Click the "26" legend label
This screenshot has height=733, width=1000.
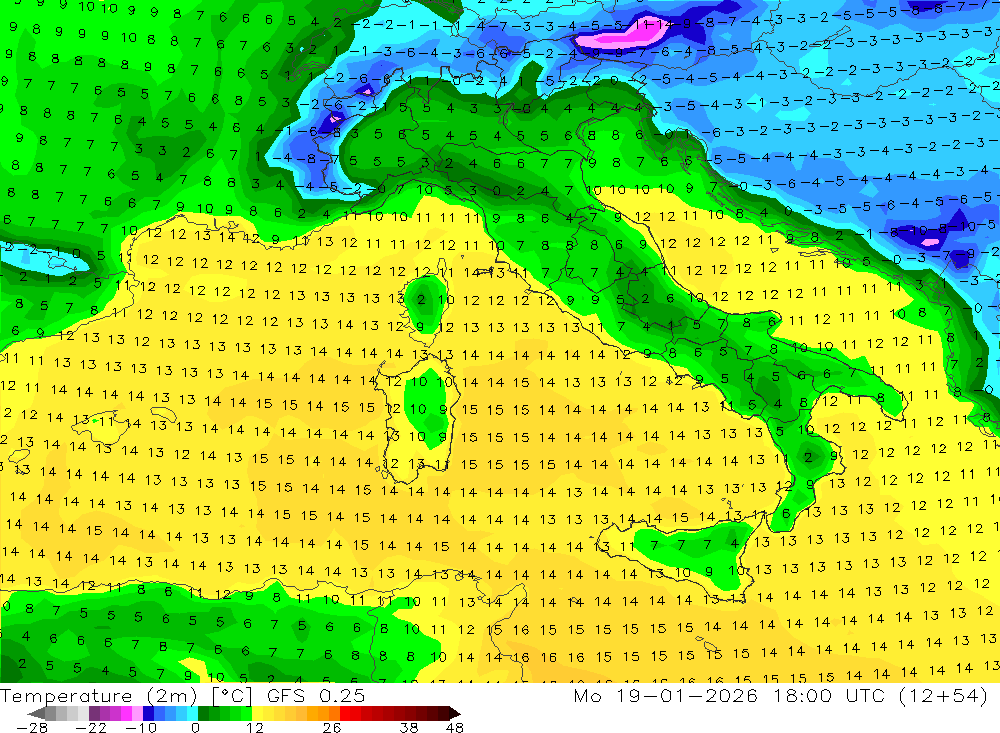pyautogui.click(x=332, y=728)
